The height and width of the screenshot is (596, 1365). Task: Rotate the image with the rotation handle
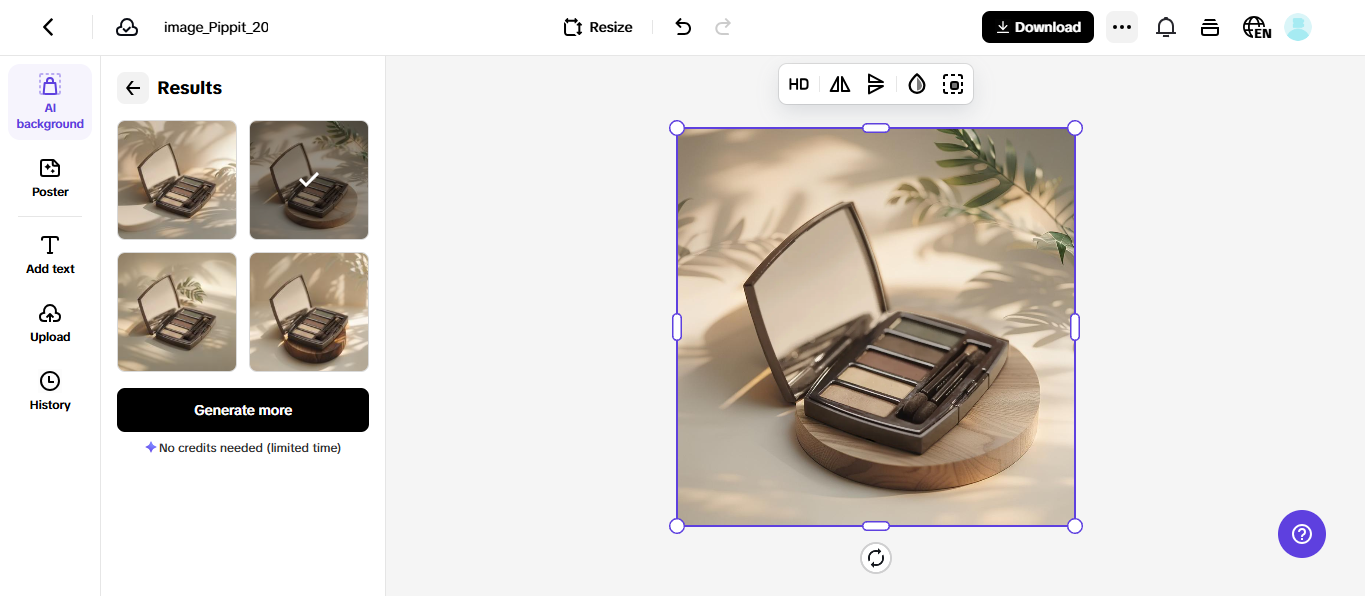pos(875,558)
